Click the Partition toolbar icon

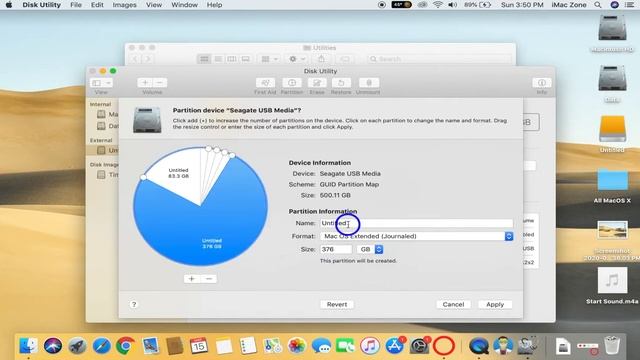click(292, 83)
